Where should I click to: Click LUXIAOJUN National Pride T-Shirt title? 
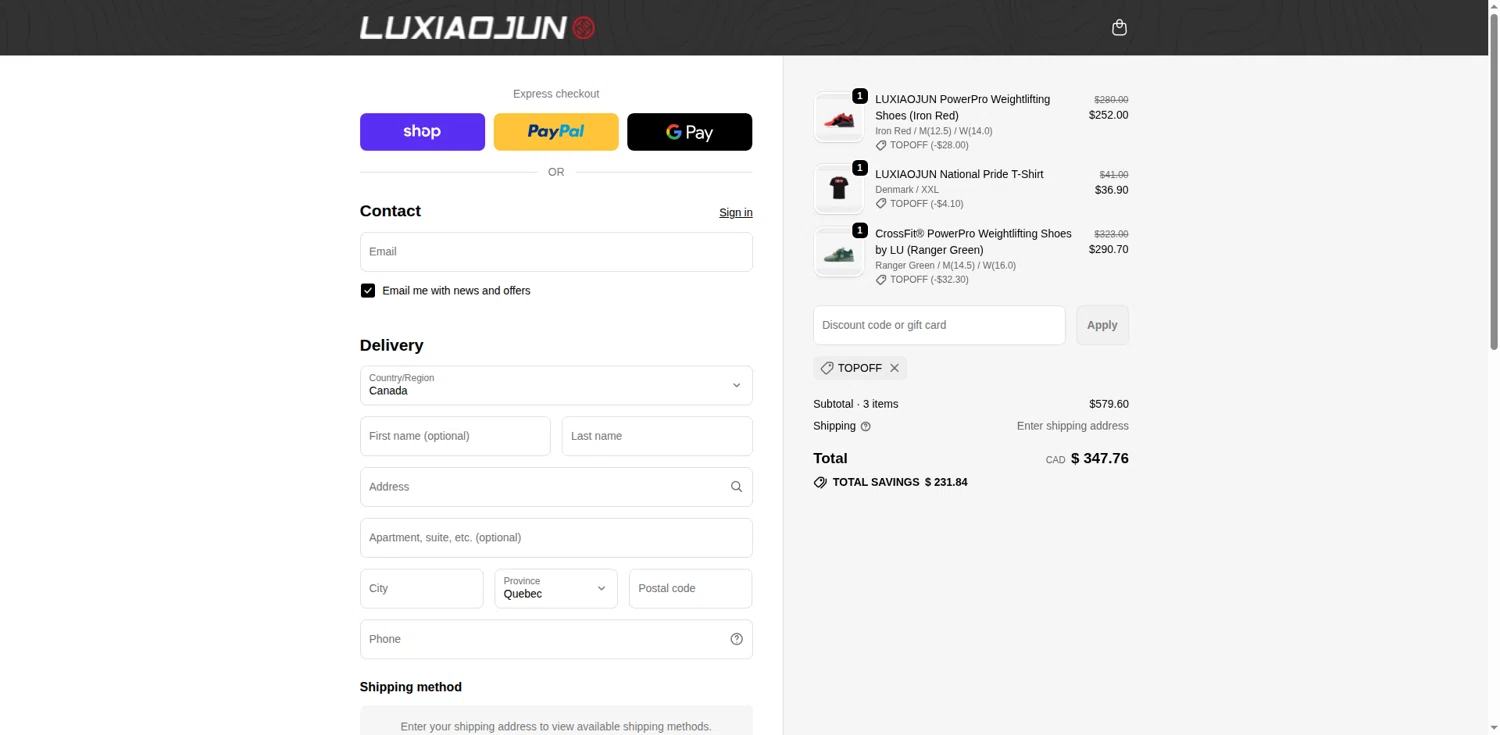(x=959, y=174)
